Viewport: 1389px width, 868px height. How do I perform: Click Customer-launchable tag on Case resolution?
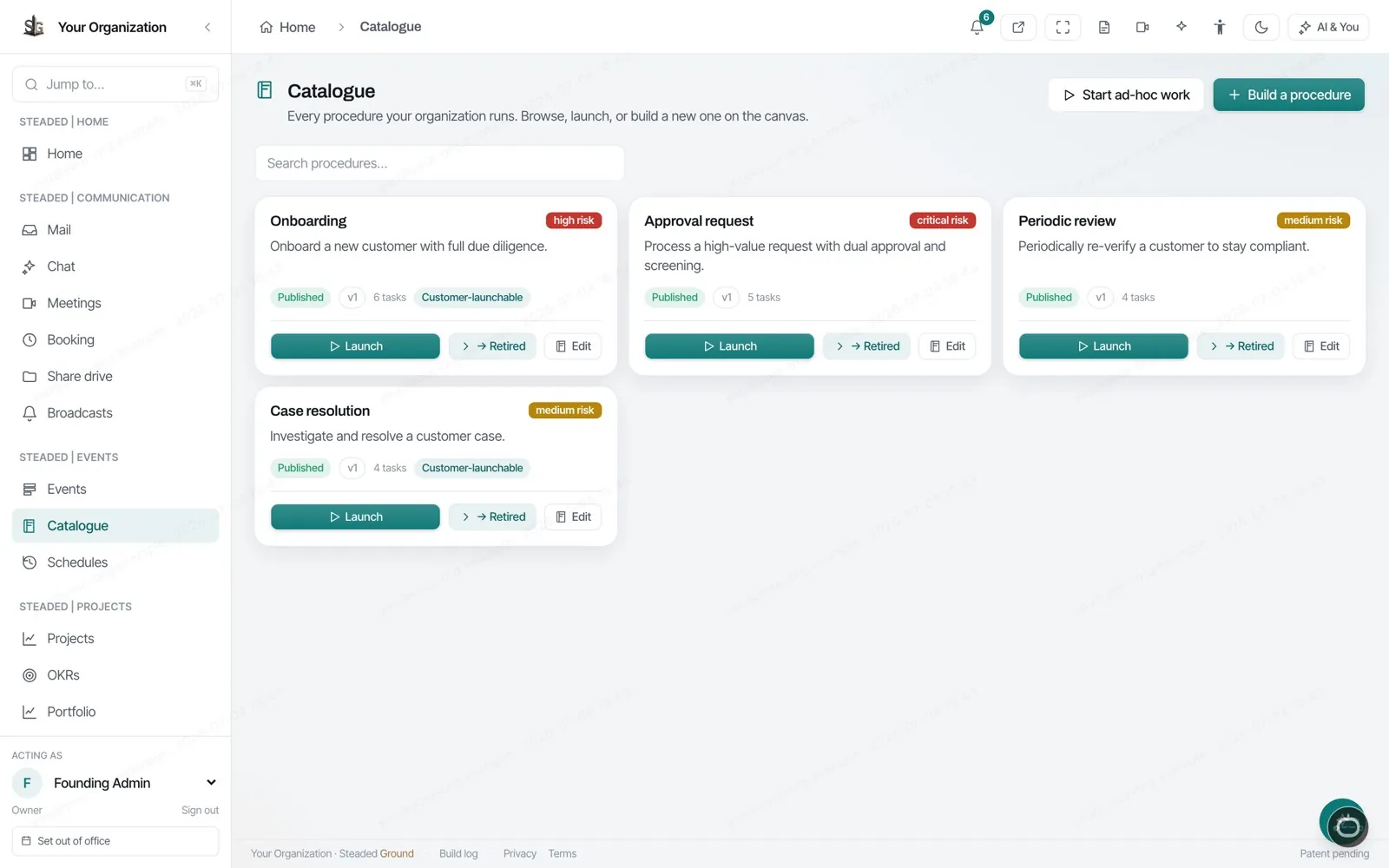472,468
